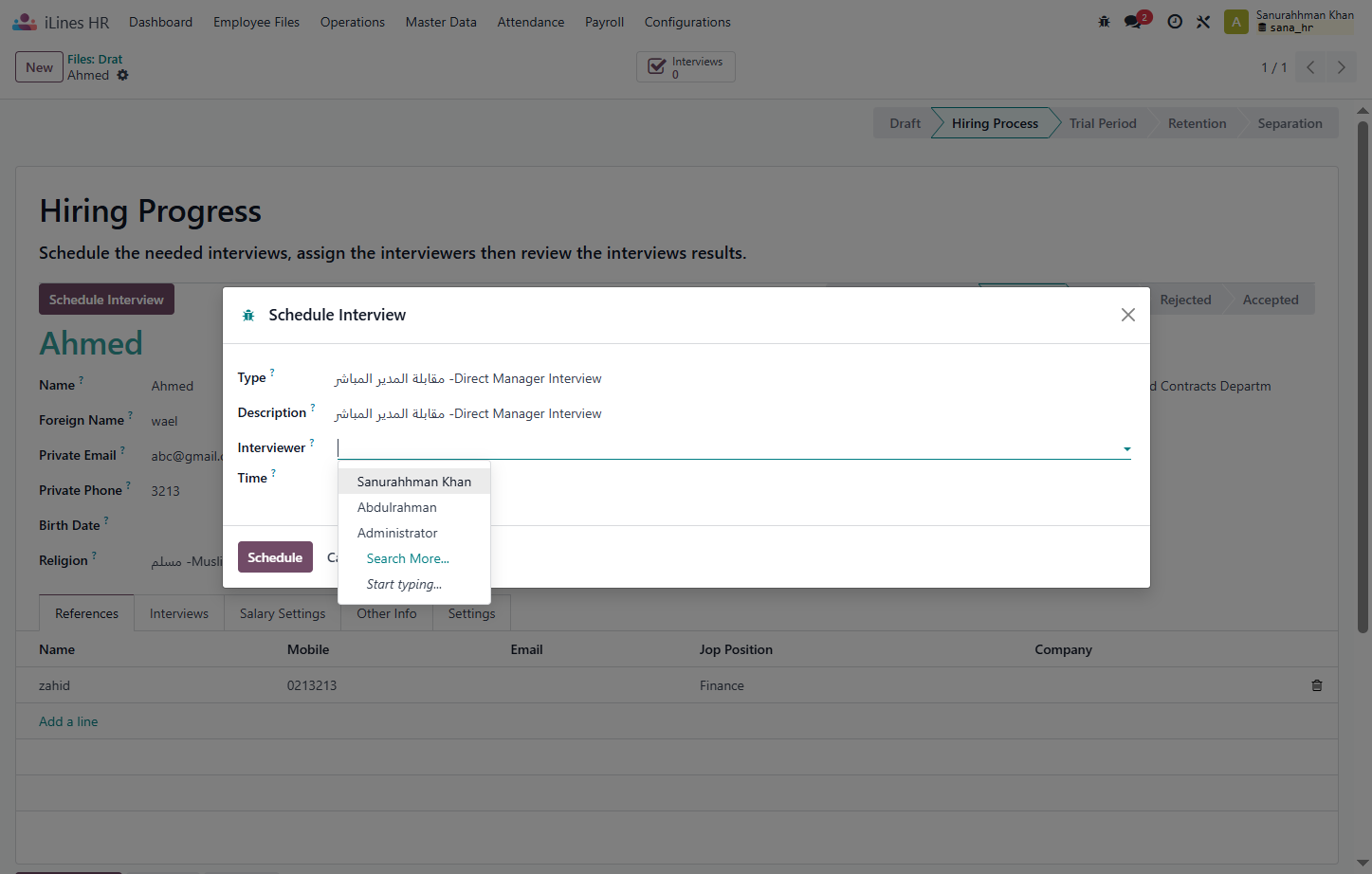This screenshot has width=1372, height=874.
Task: Click the Schedule button in dialog
Action: point(275,557)
